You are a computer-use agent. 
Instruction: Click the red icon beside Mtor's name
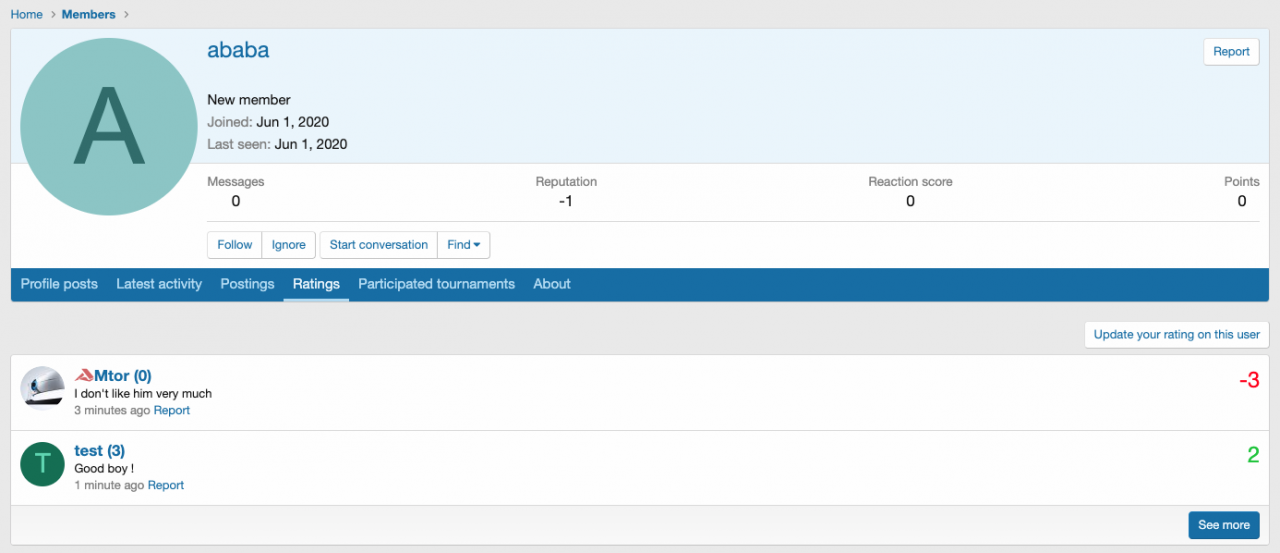click(x=83, y=376)
